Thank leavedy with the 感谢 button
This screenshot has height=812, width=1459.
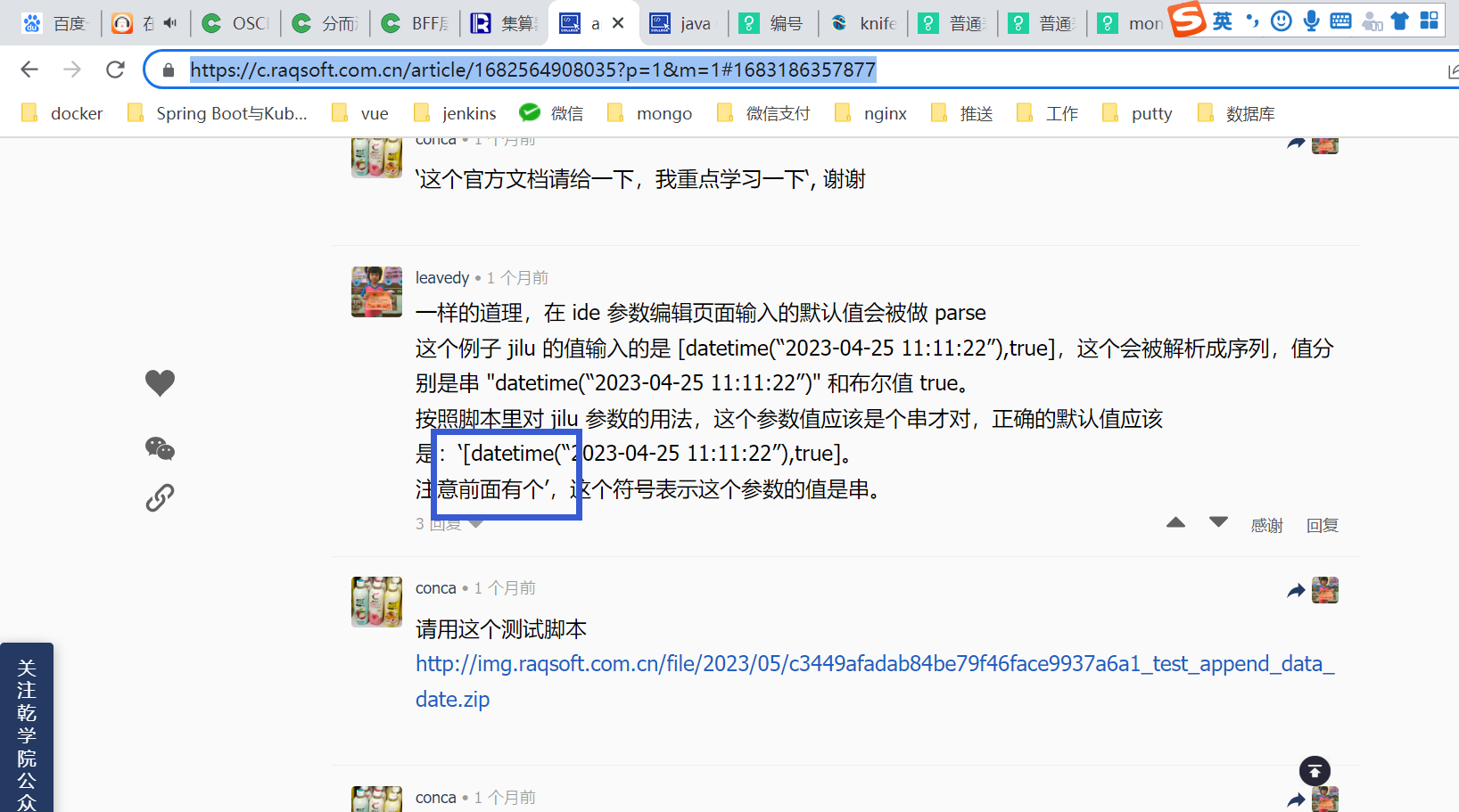click(x=1266, y=525)
